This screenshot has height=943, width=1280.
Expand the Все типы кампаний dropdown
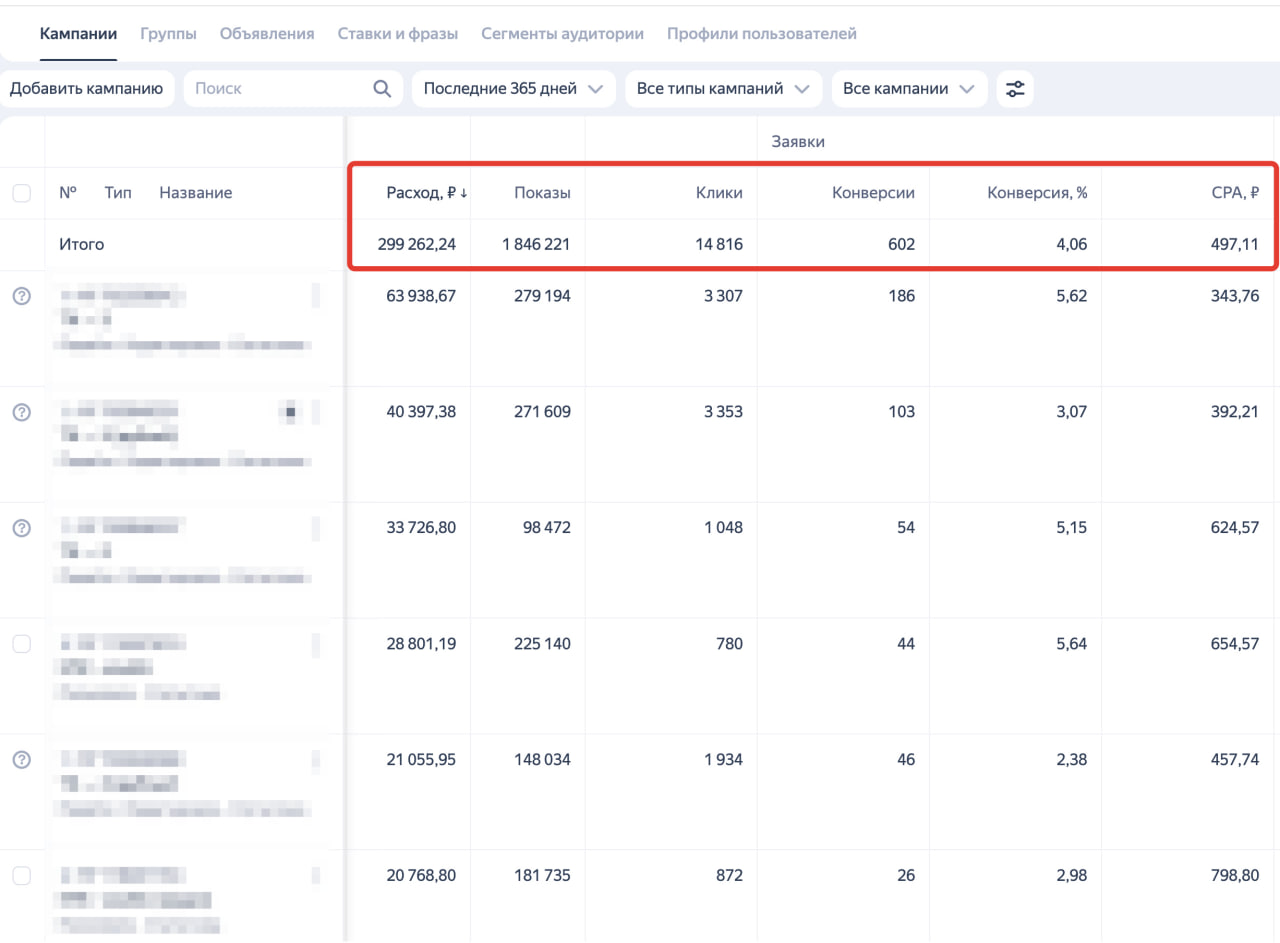722,89
